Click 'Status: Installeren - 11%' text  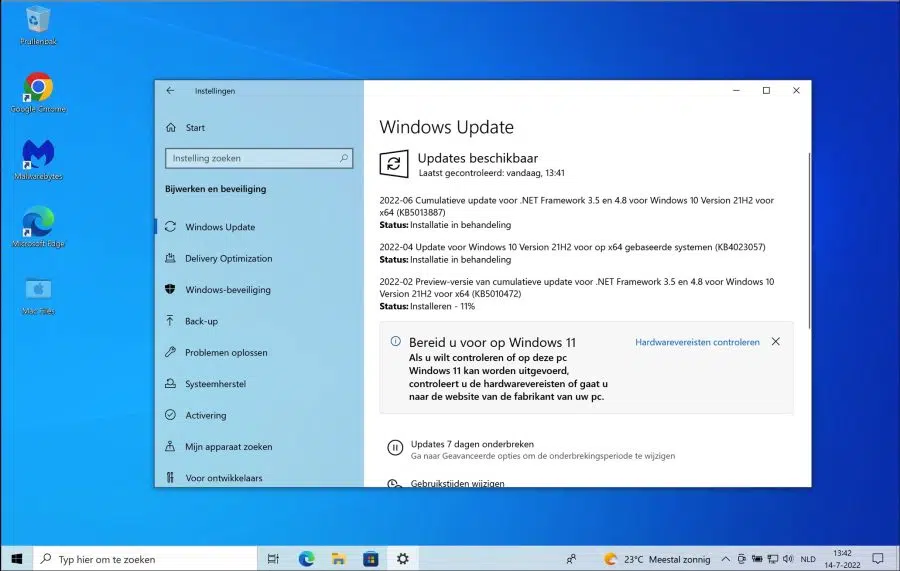click(427, 306)
